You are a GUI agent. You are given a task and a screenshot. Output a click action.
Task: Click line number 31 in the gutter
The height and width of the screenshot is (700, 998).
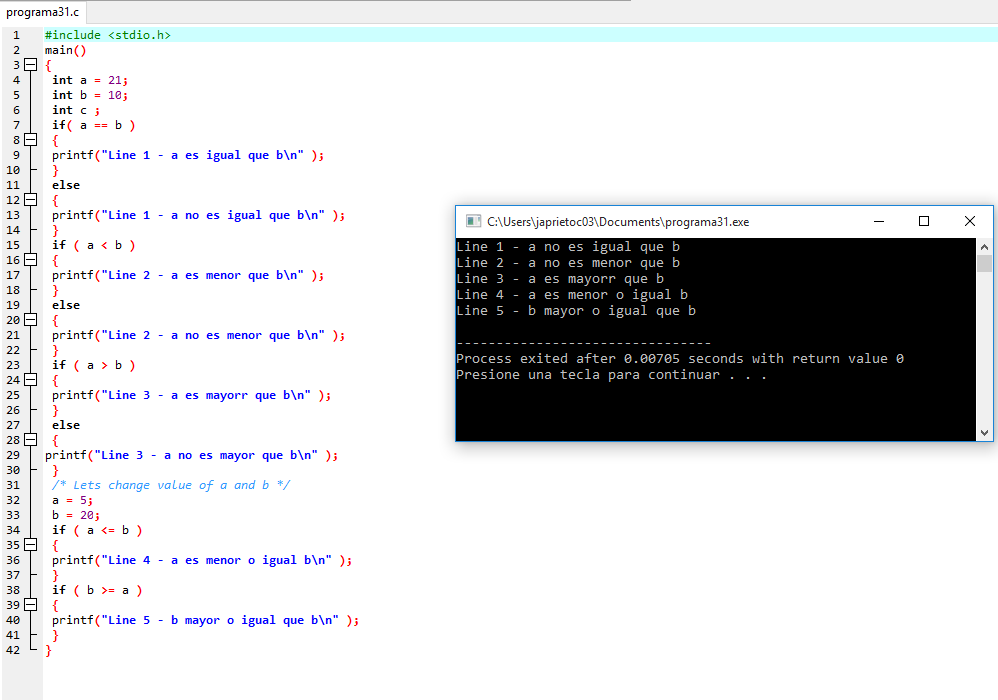tap(13, 485)
